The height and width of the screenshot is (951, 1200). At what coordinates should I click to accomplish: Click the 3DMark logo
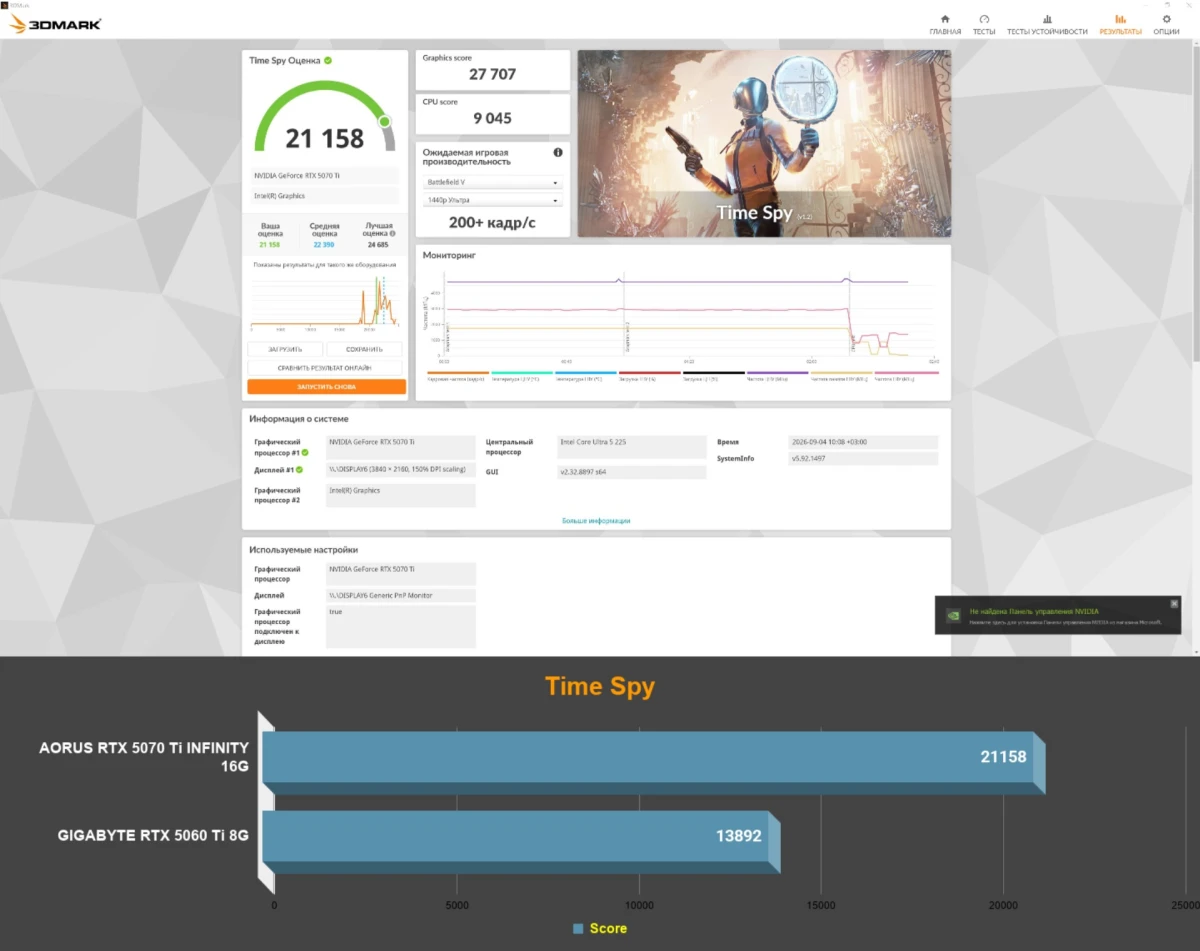tap(55, 24)
